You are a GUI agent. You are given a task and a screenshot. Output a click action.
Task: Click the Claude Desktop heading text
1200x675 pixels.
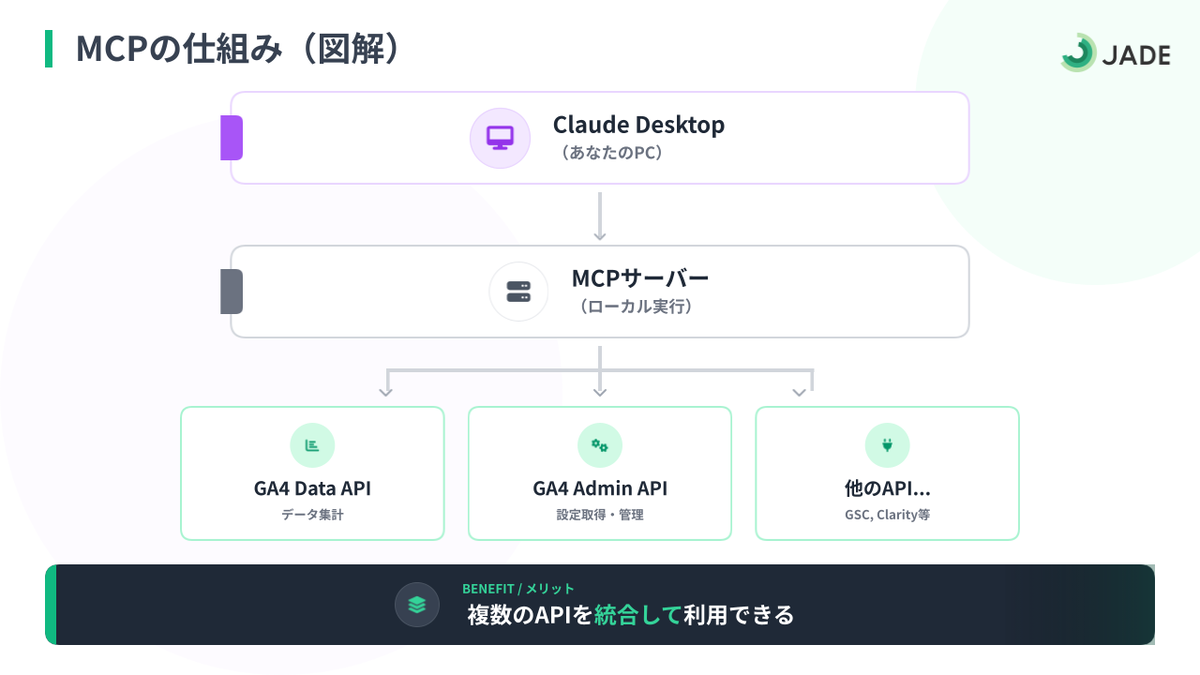pyautogui.click(x=639, y=125)
